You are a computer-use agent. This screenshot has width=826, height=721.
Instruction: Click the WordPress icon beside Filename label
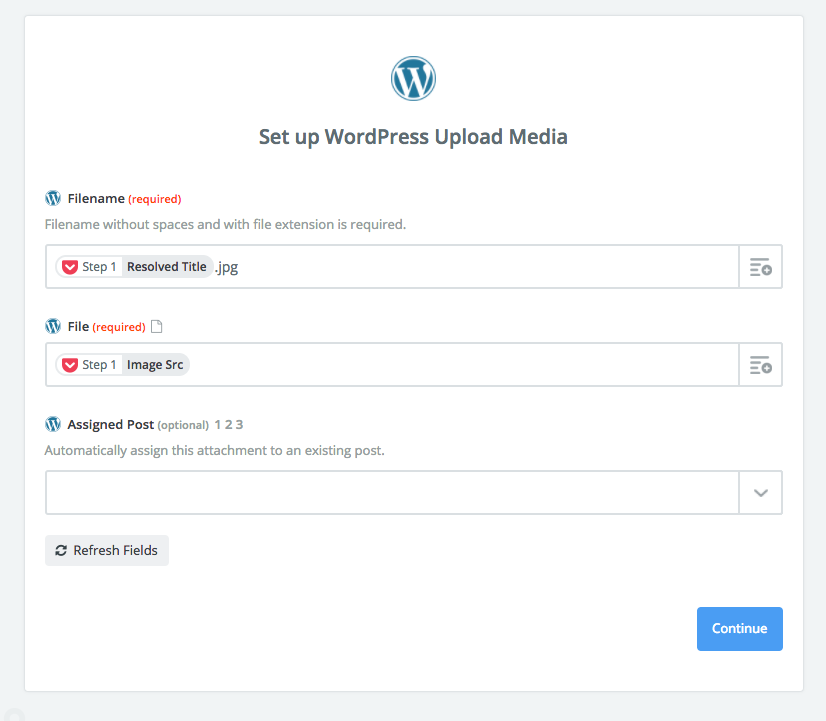[53, 199]
